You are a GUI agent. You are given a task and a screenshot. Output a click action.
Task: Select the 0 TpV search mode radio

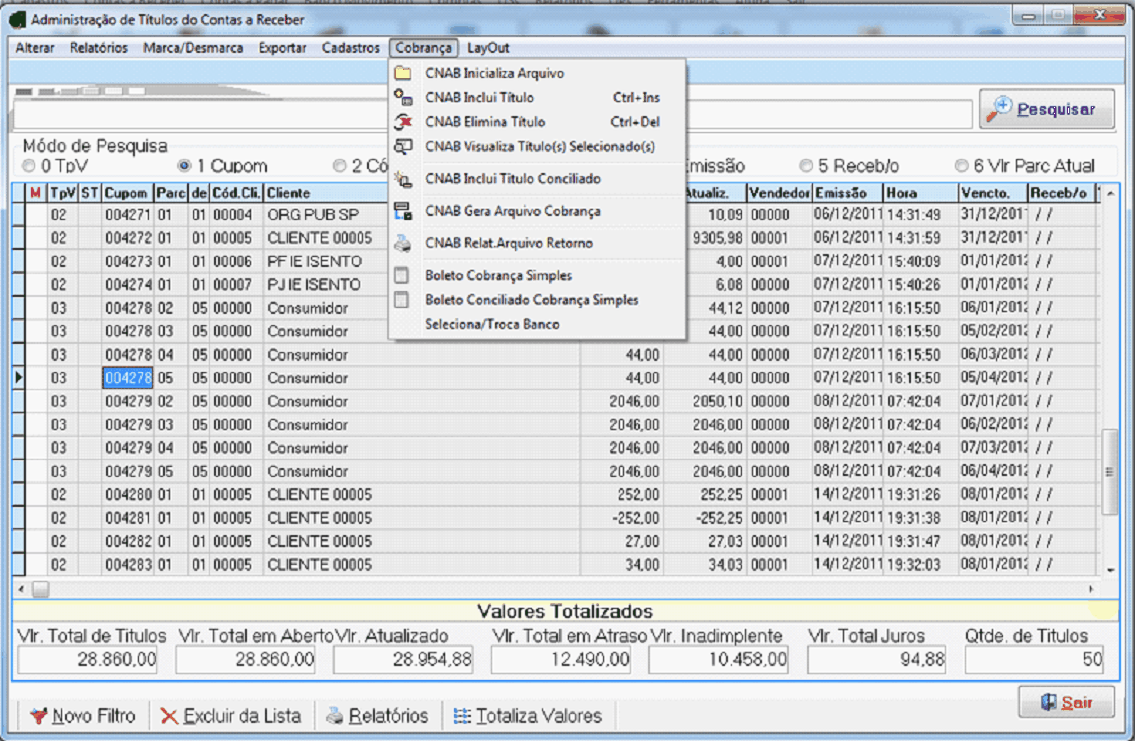(29, 166)
